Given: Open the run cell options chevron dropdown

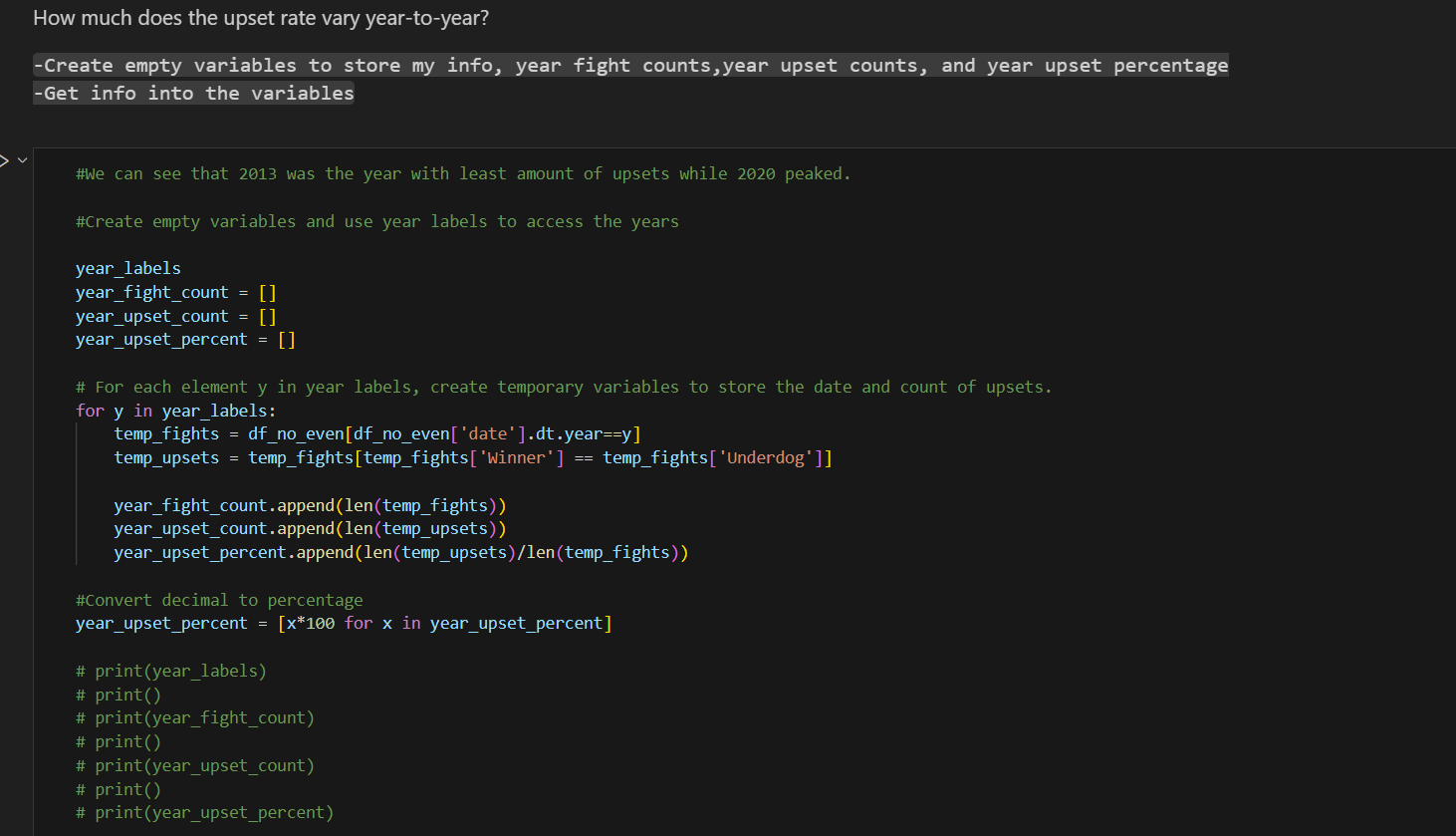Looking at the screenshot, I should tap(22, 159).
